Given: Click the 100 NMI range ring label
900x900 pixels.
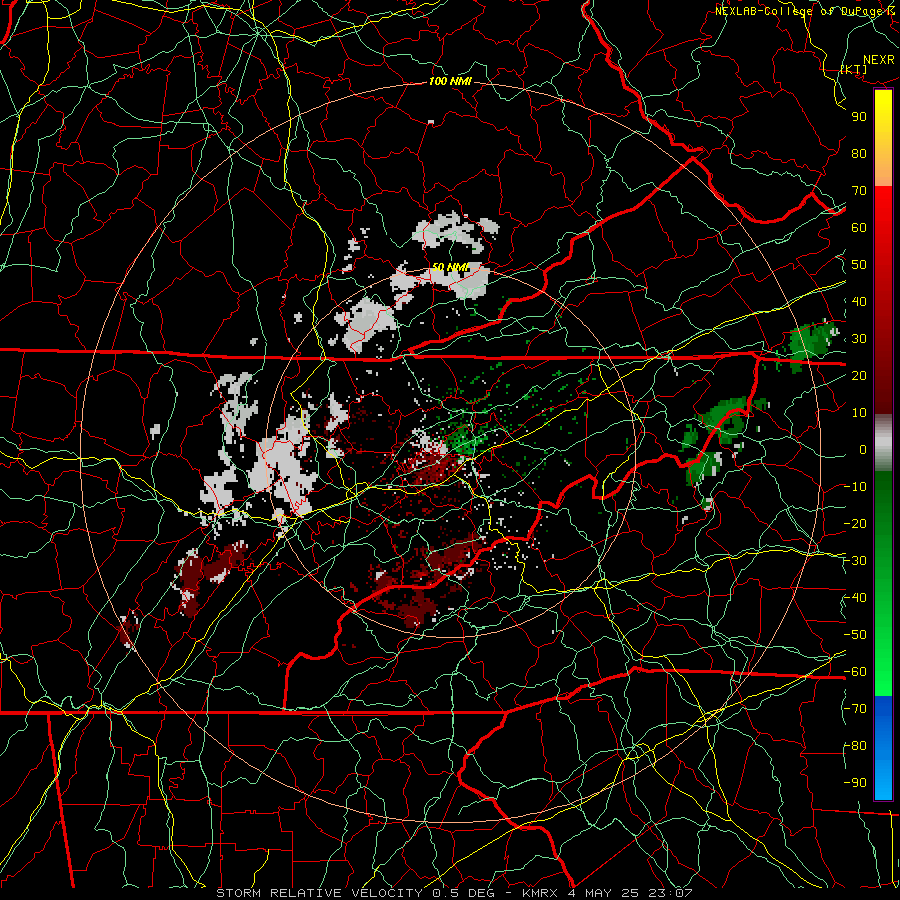Looking at the screenshot, I should (x=450, y=81).
